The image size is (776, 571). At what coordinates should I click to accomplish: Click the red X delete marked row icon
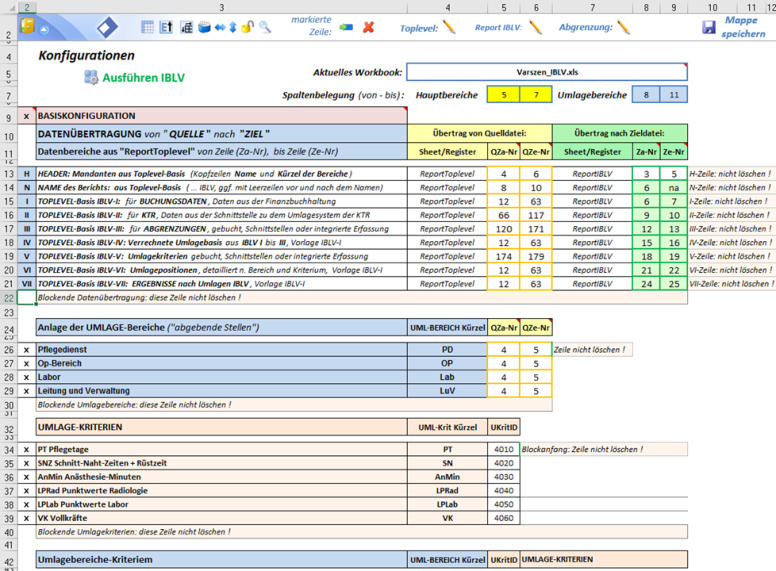click(368, 27)
